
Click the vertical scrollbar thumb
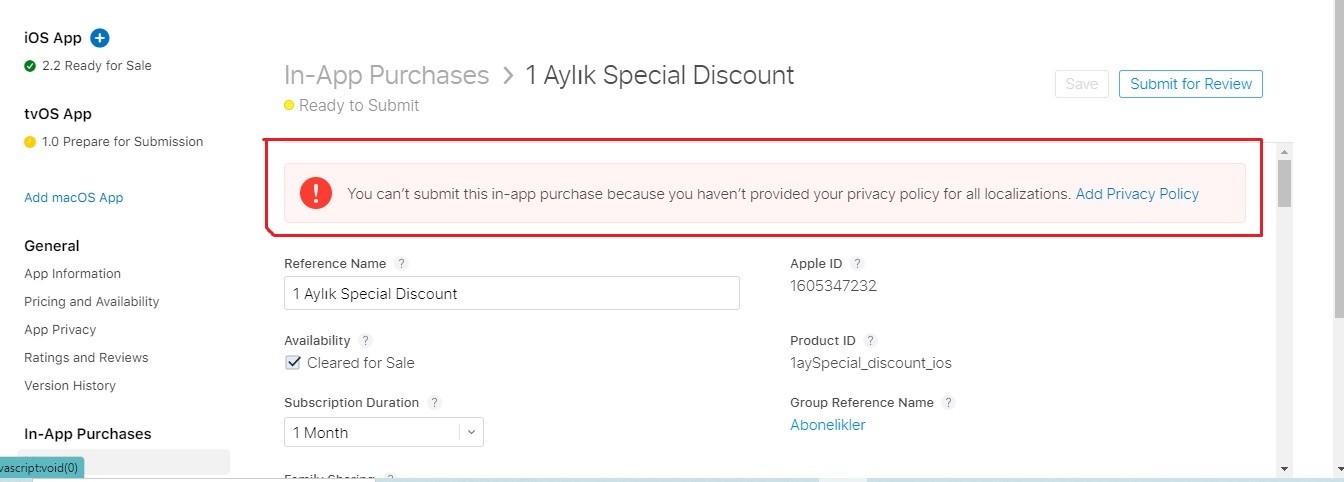click(1284, 182)
